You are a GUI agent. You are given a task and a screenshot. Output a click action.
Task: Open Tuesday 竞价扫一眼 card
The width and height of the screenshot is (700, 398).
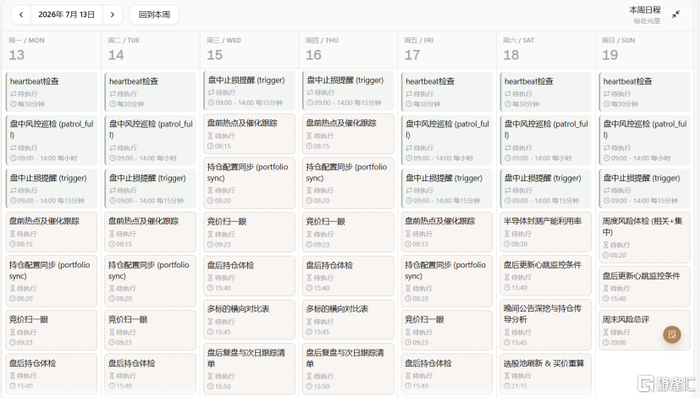tap(150, 330)
